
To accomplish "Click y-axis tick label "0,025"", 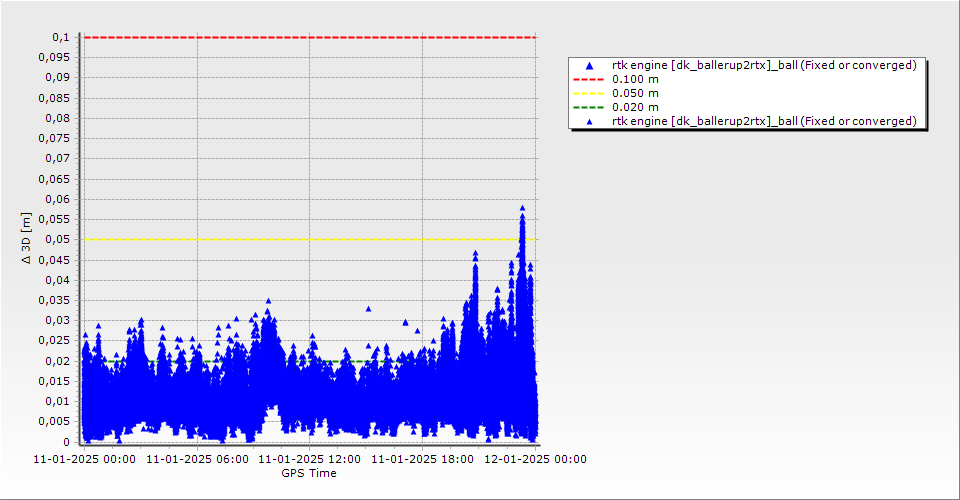I will click(54, 340).
